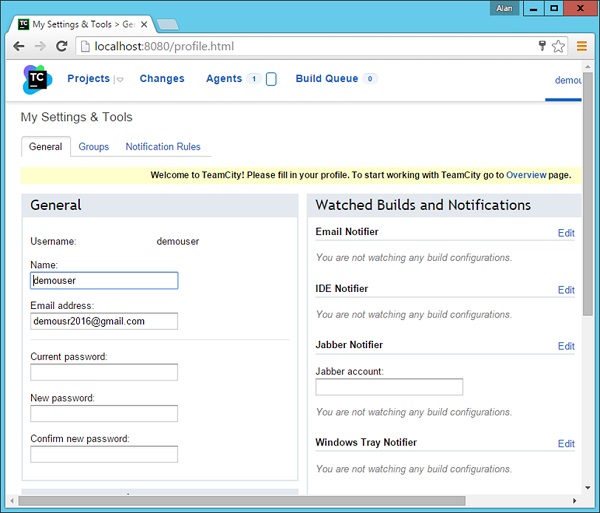Click the Email address text box
Viewport: 600px width, 513px height.
click(x=104, y=321)
